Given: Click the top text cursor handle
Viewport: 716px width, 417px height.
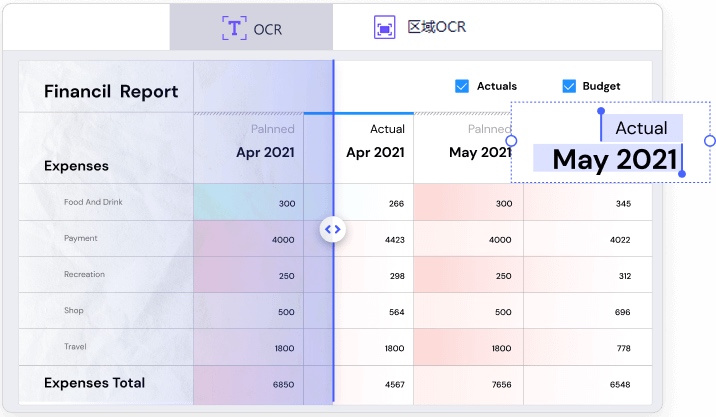Looking at the screenshot, I should [x=600, y=112].
